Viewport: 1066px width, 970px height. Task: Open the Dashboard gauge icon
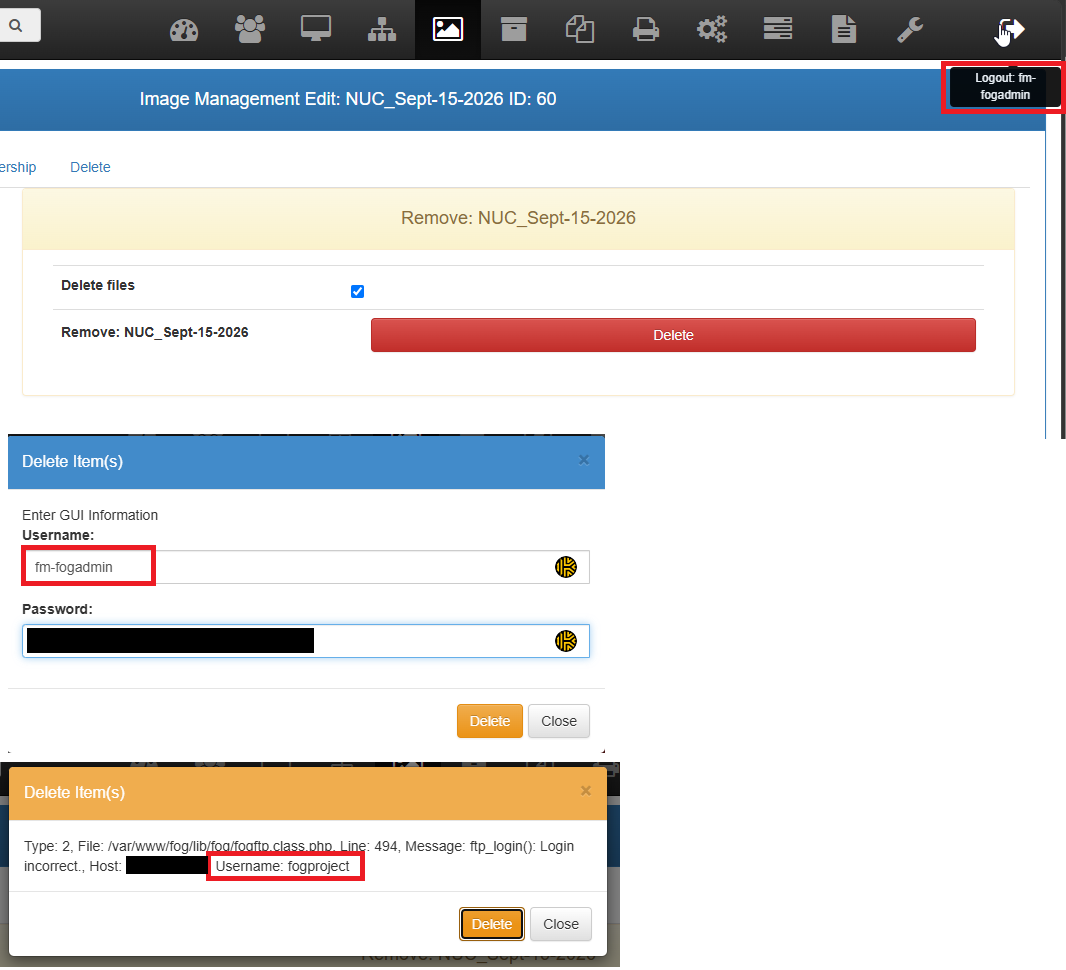click(x=184, y=30)
